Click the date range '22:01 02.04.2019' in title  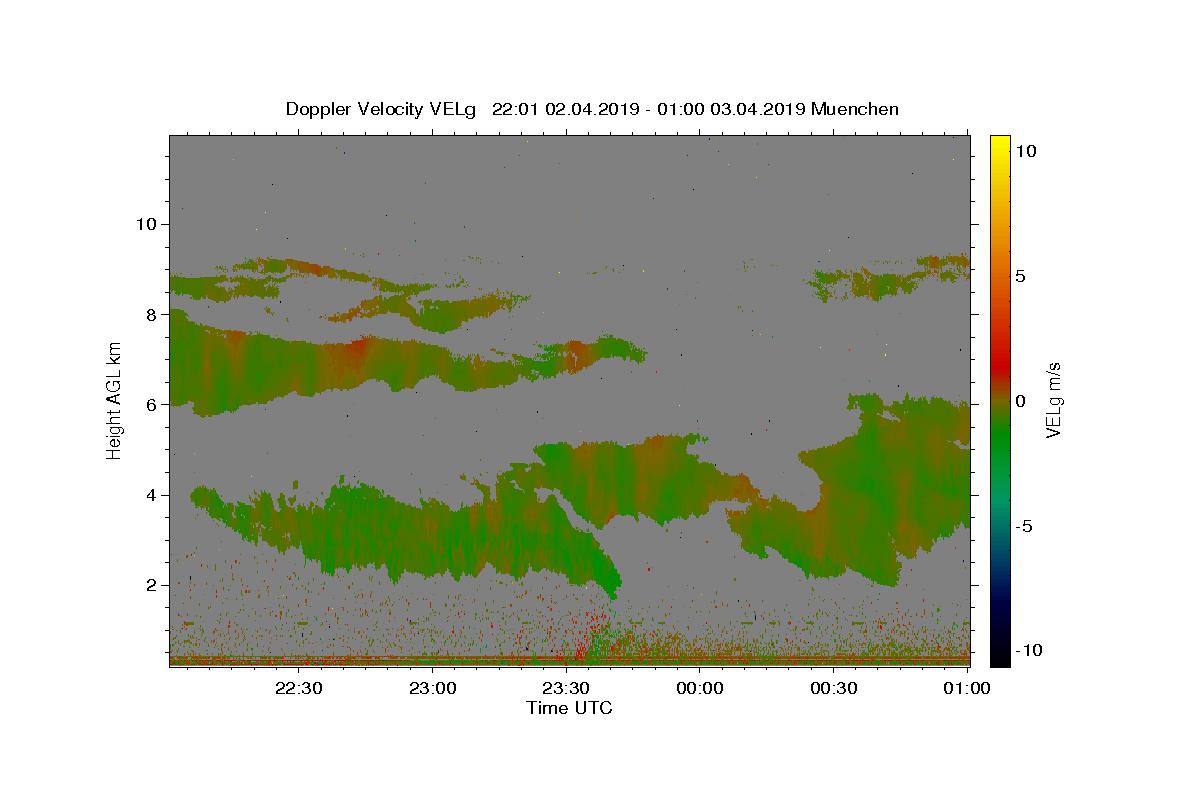565,109
